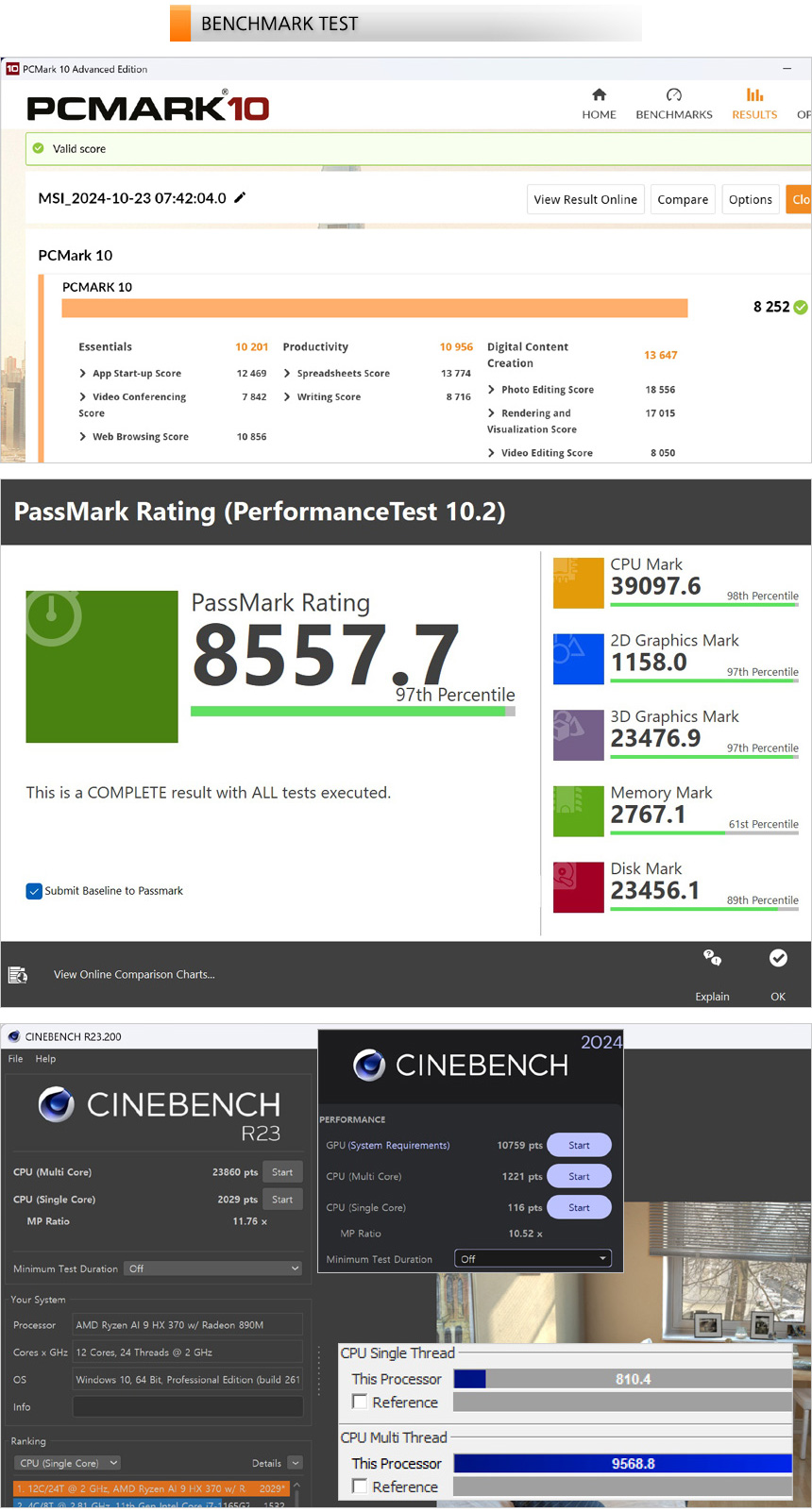Toggle CPU Single Thread Reference checkbox

[x=360, y=1402]
